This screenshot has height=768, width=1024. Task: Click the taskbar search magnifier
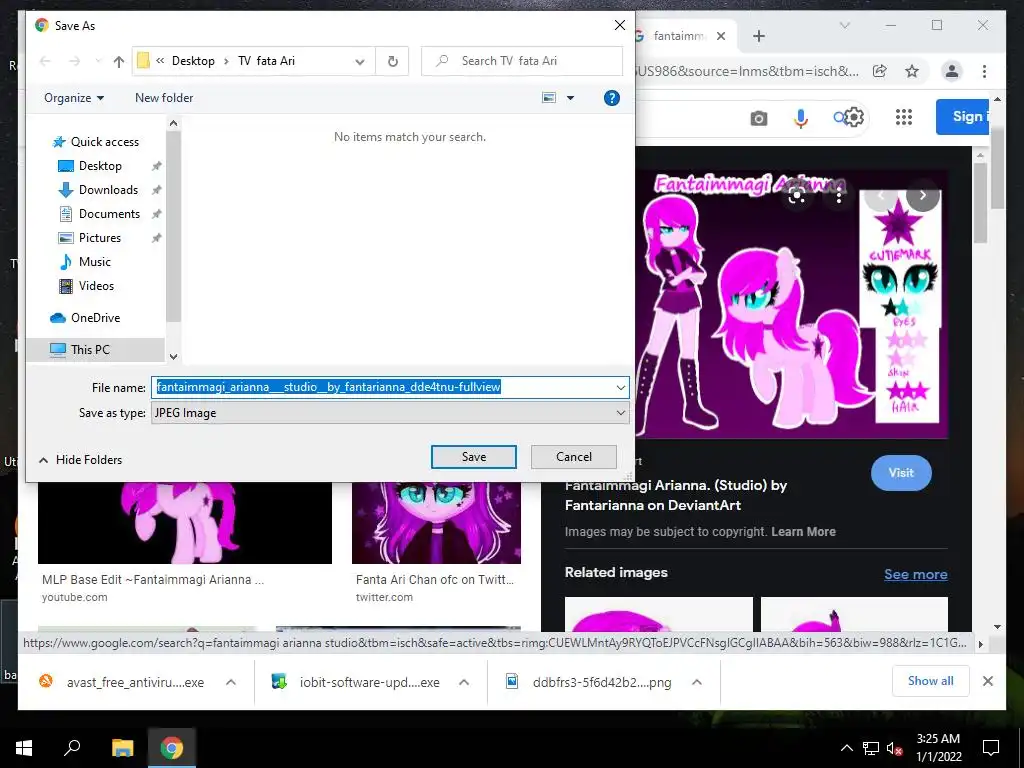(x=72, y=747)
